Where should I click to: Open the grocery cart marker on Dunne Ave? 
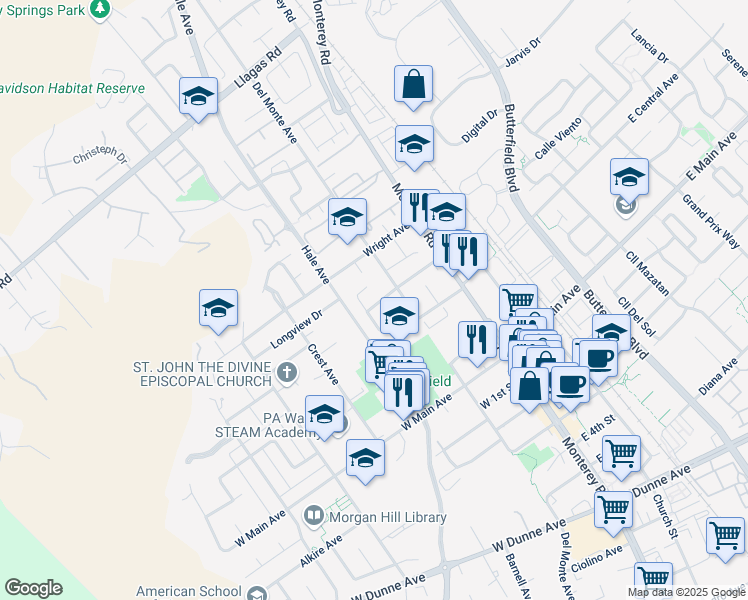pyautogui.click(x=613, y=512)
